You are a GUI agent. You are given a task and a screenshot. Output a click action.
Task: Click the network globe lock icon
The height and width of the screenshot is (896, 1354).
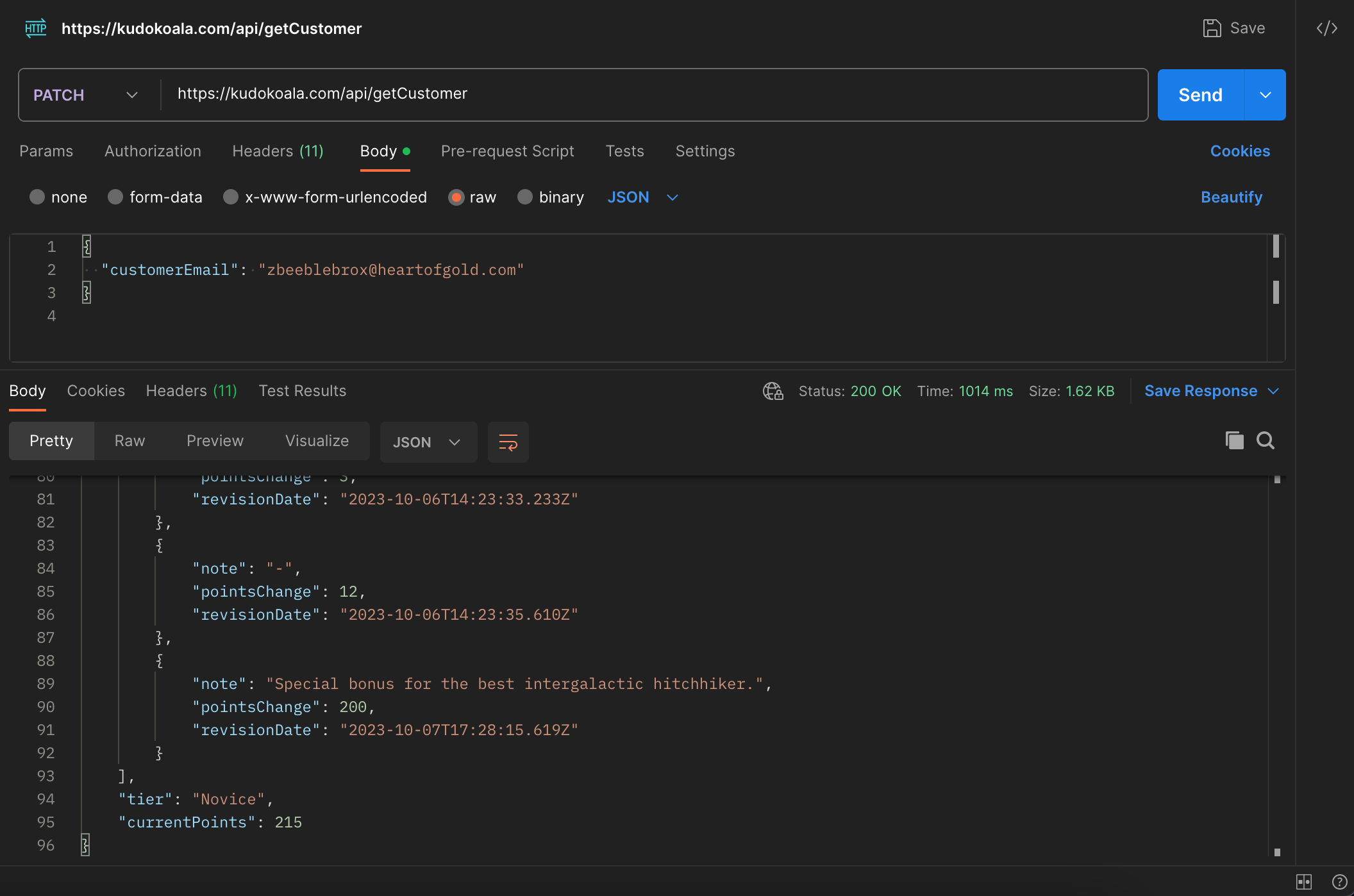(x=773, y=391)
